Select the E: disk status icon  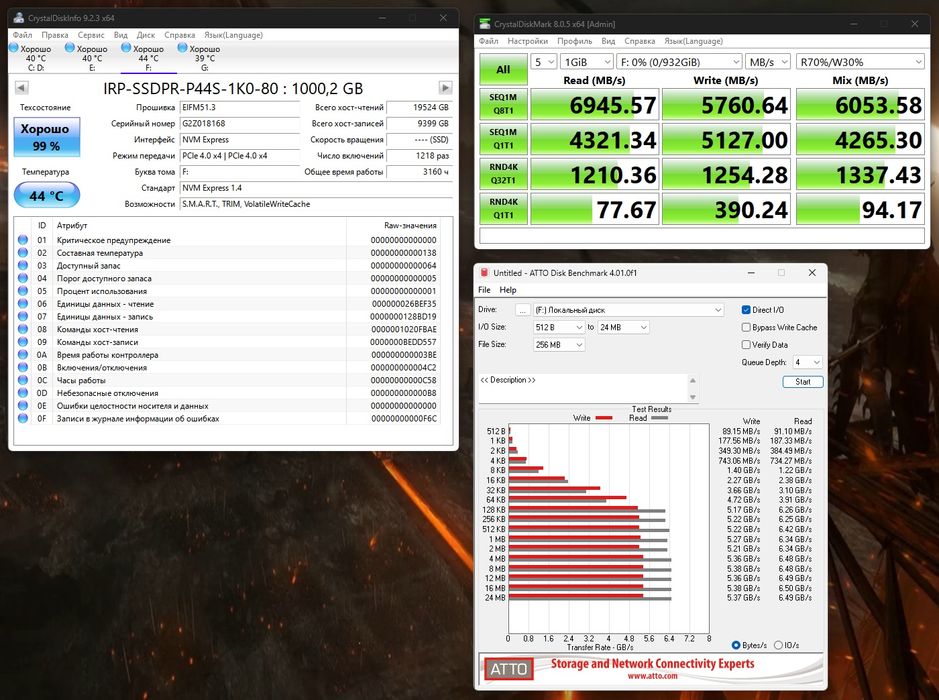tap(70, 47)
